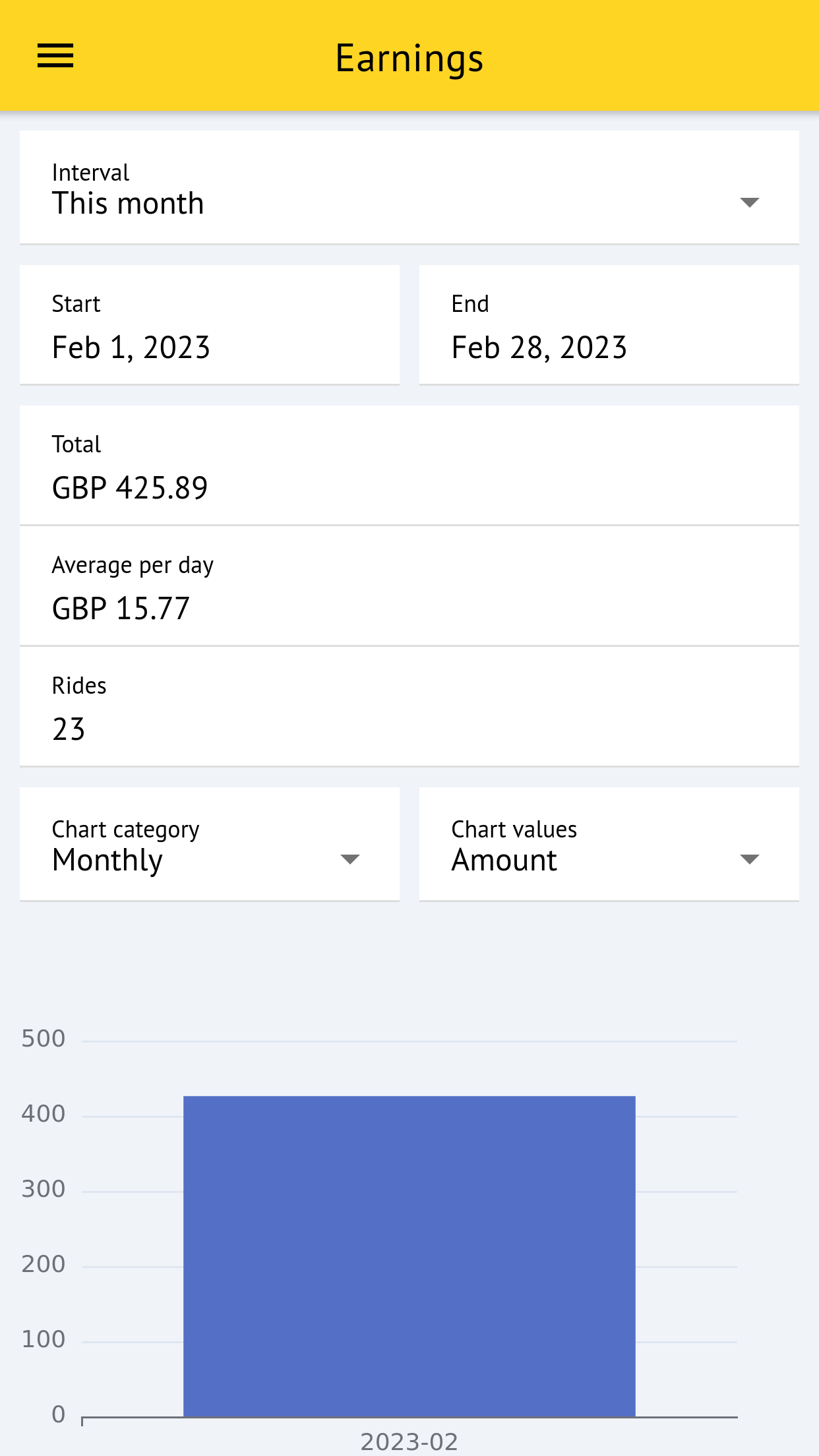Click the 2023-02 axis label
Screen dimensions: 819x1456
tap(409, 1441)
